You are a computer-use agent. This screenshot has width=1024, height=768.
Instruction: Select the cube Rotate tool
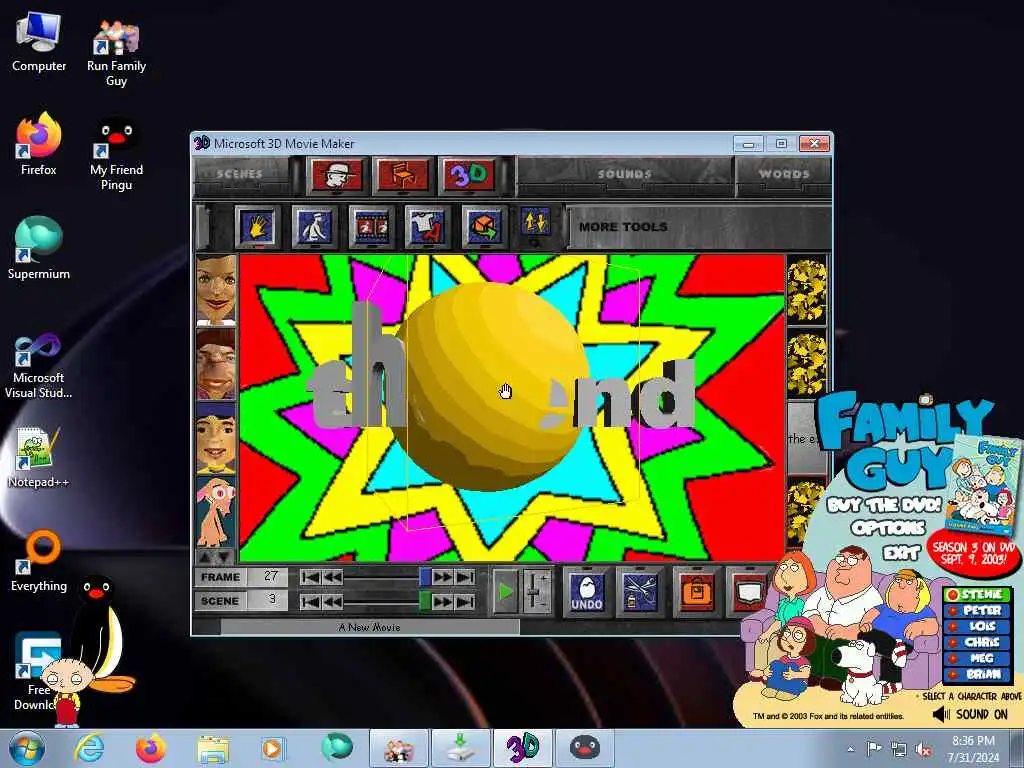click(x=484, y=227)
